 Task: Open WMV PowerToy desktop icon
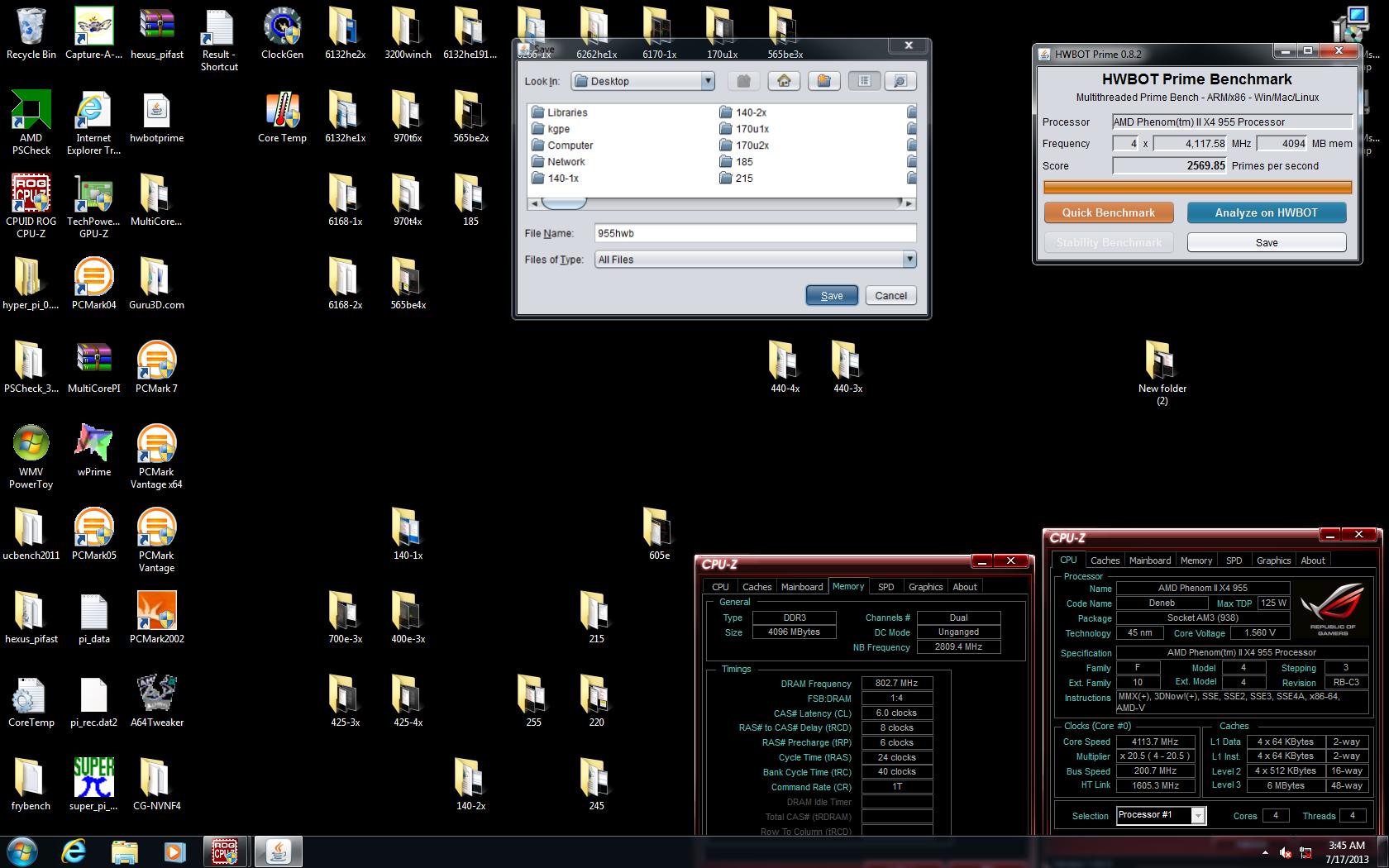(31, 457)
